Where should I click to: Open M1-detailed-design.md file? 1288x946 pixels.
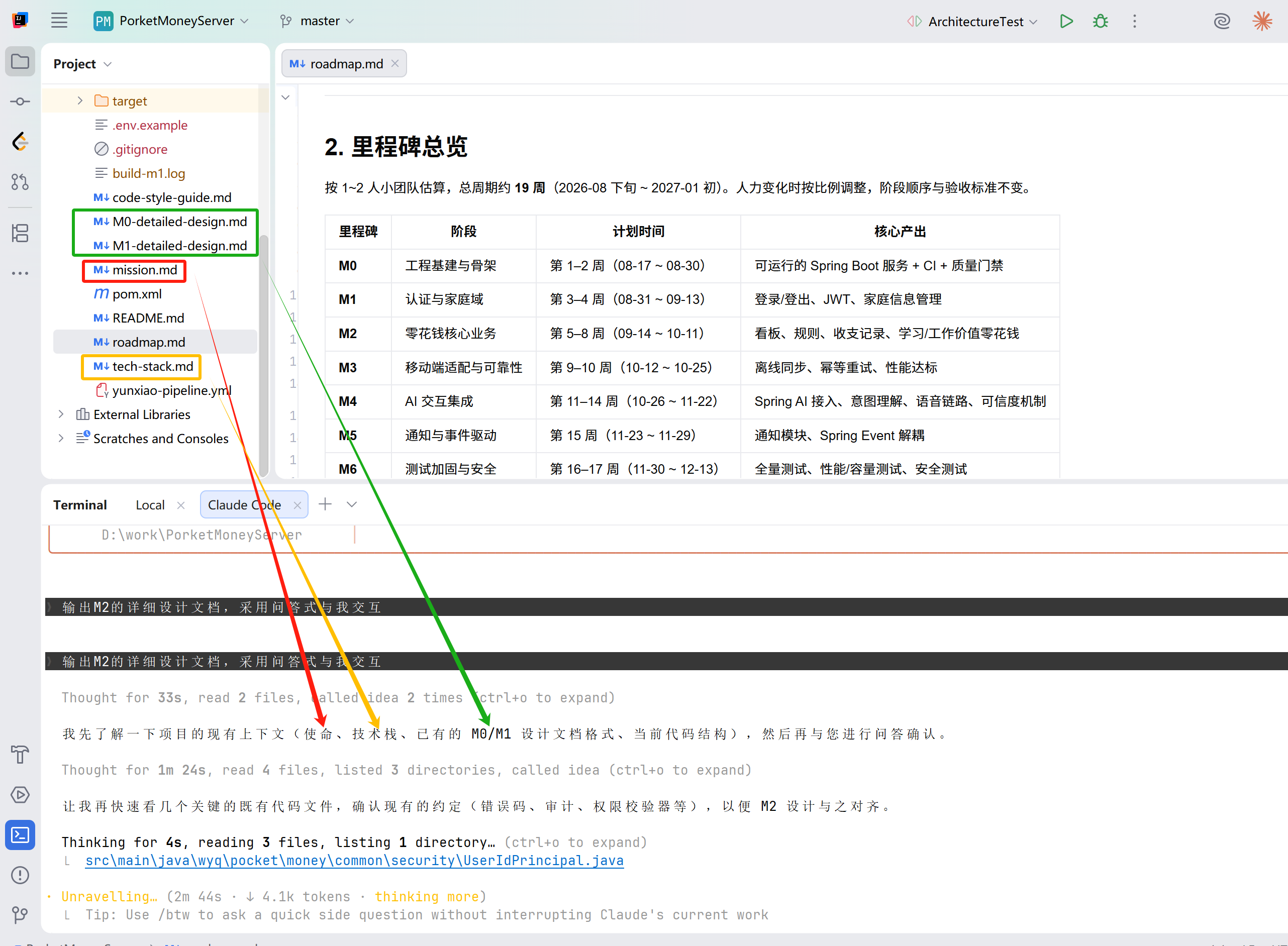(179, 246)
